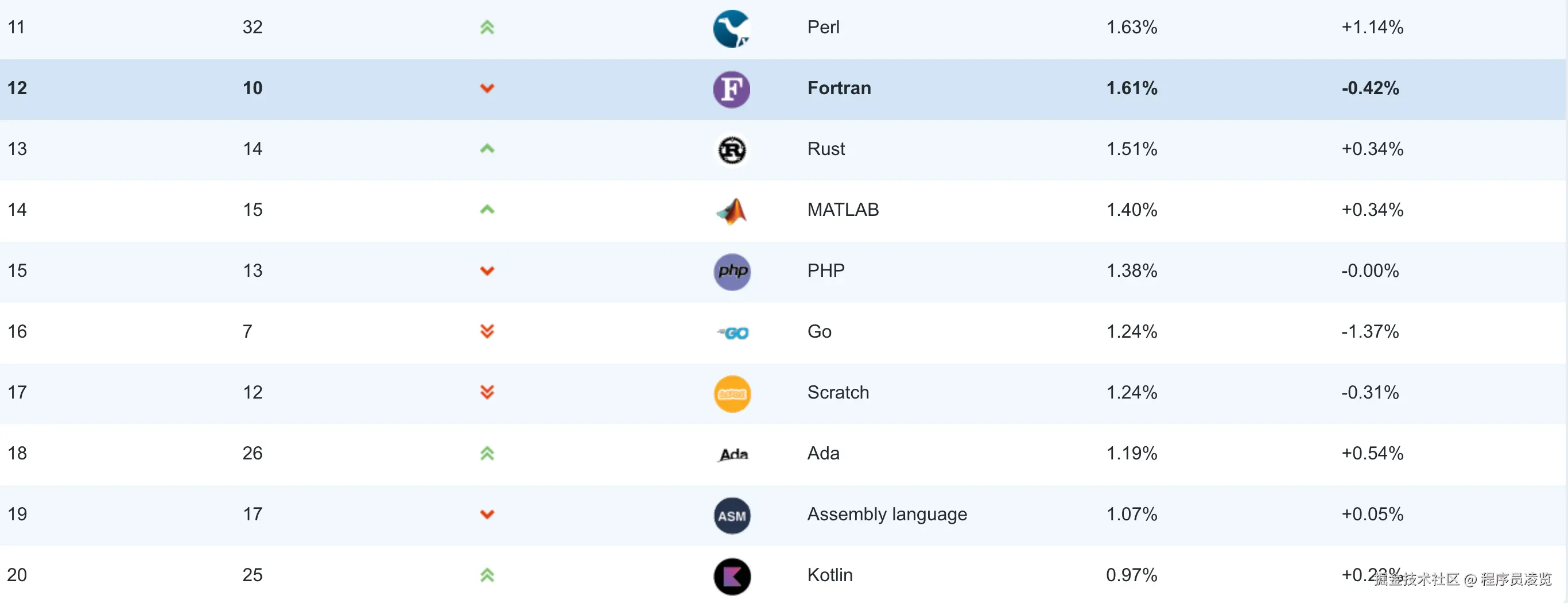Click the MATLAB peak logo icon

click(731, 211)
